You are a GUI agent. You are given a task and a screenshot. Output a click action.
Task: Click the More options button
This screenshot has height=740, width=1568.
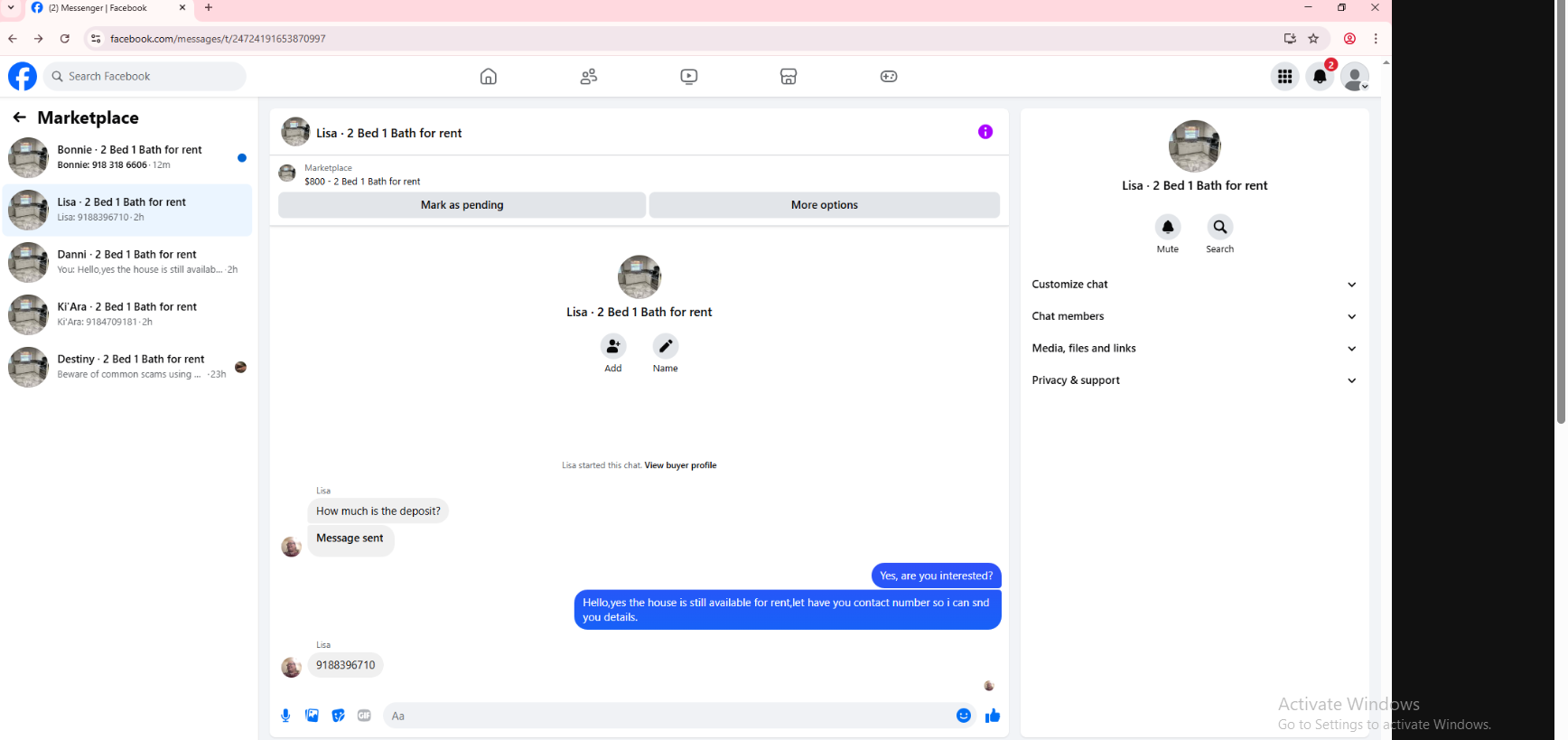(x=825, y=205)
